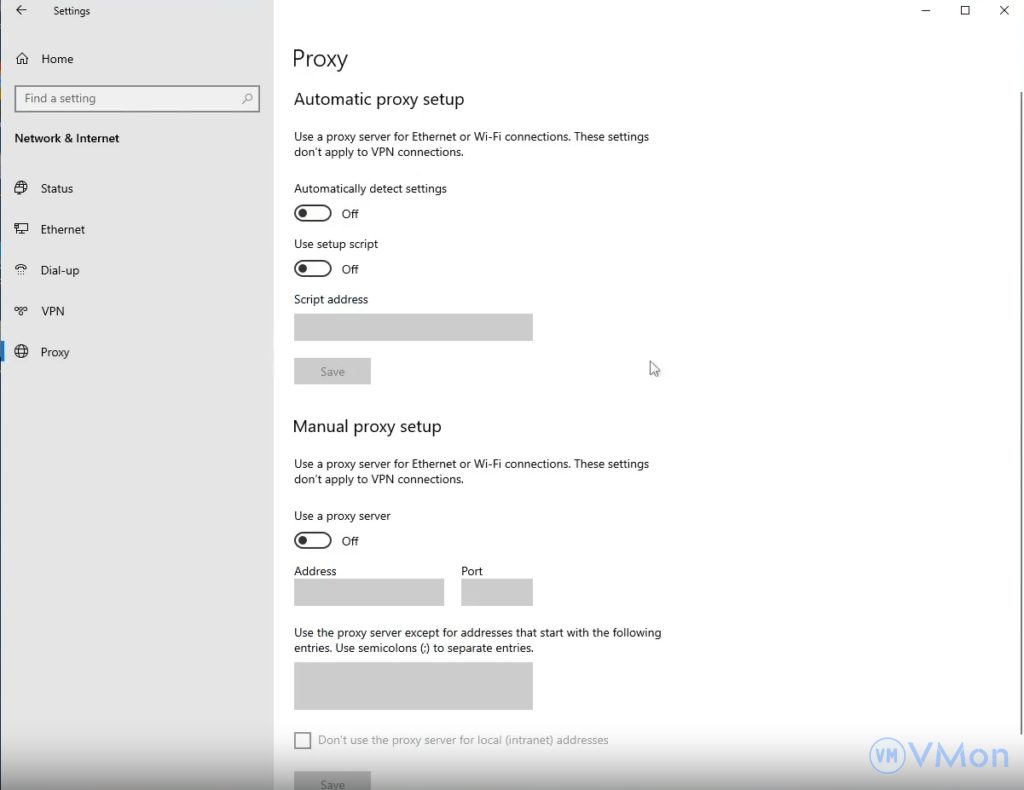Select the Proxy globe icon
The height and width of the screenshot is (790, 1024).
(x=21, y=352)
